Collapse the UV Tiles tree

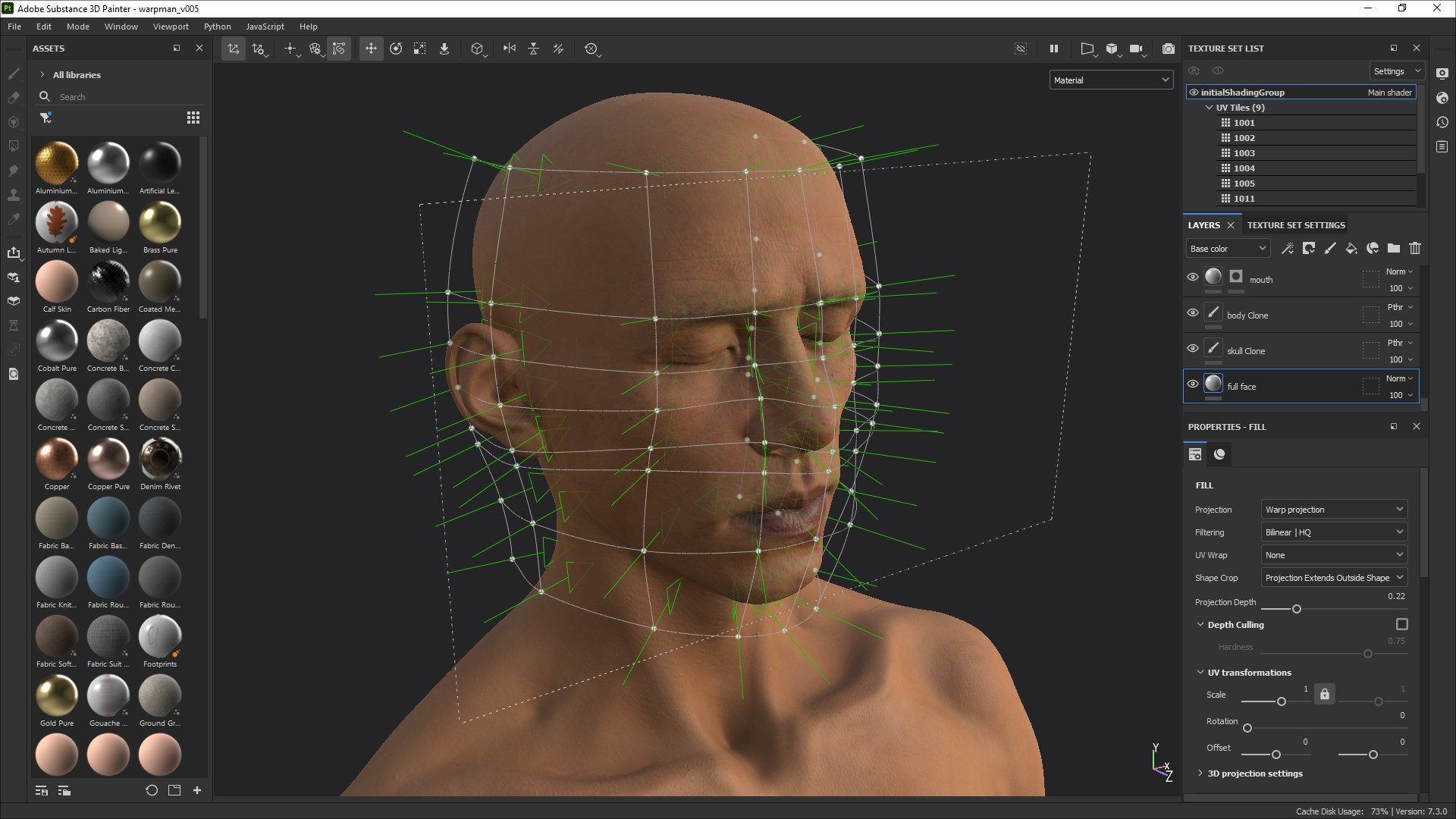tap(1209, 108)
